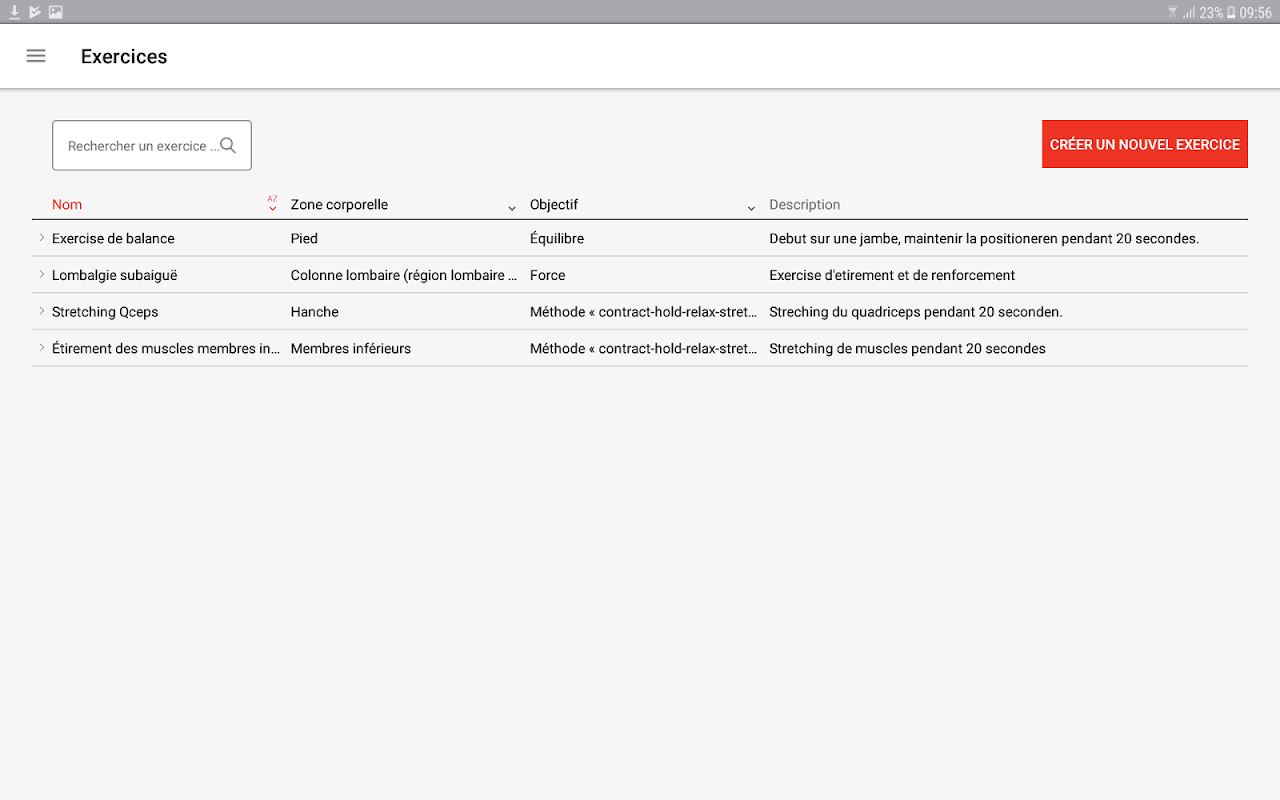This screenshot has width=1280, height=800.
Task: Open the hamburger navigation menu
Action: pyautogui.click(x=36, y=56)
